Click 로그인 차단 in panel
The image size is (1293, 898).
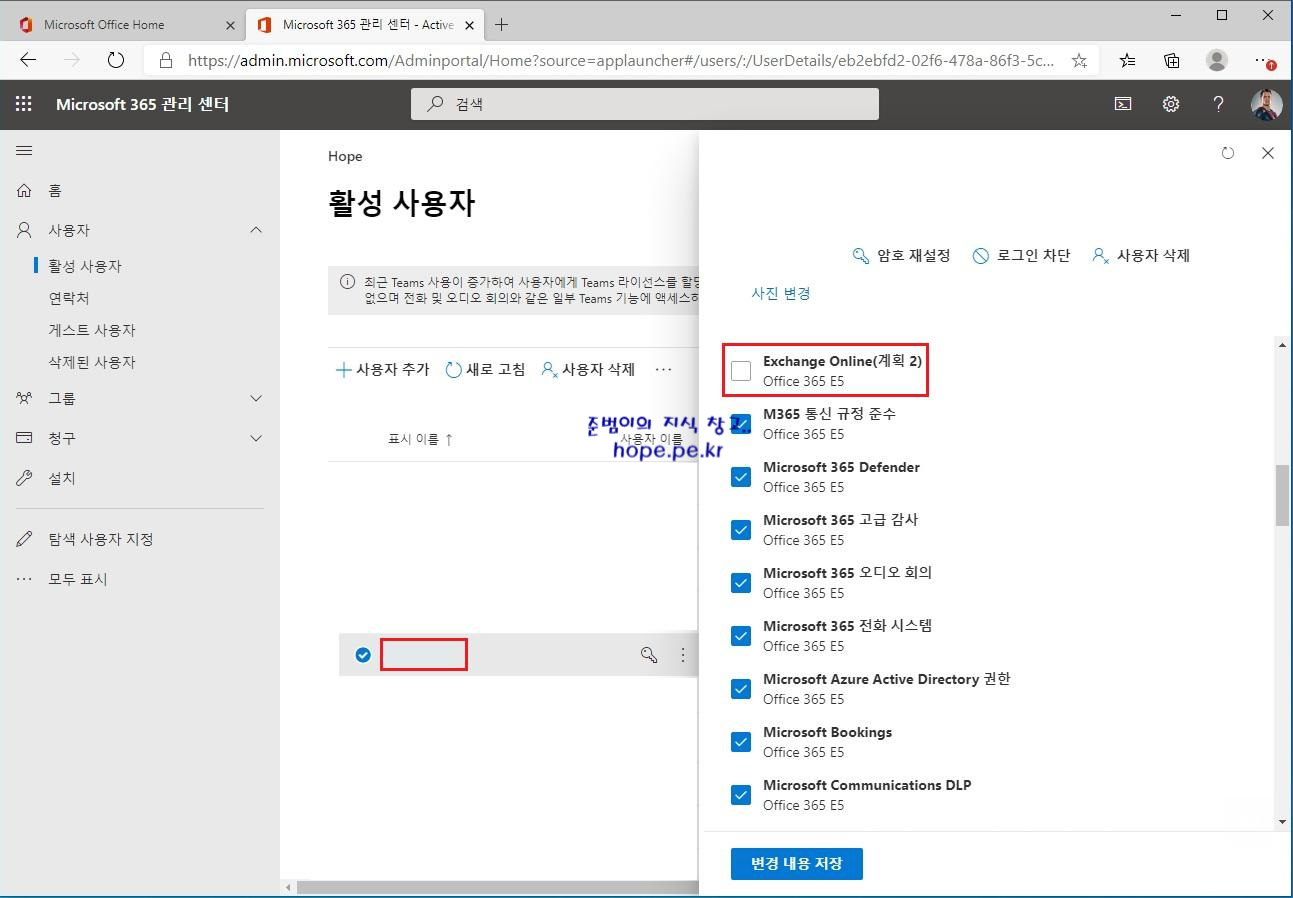(1021, 255)
